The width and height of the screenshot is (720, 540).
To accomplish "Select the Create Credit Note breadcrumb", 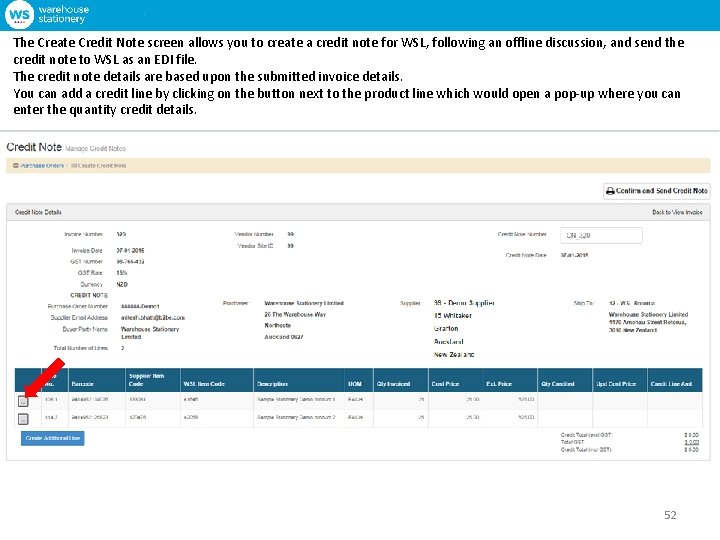I will 99,166.
